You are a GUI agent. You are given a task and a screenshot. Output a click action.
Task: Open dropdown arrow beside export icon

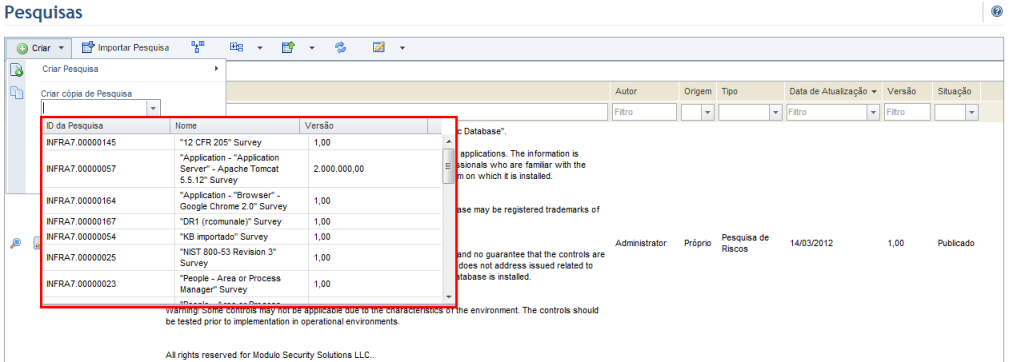pyautogui.click(x=311, y=48)
